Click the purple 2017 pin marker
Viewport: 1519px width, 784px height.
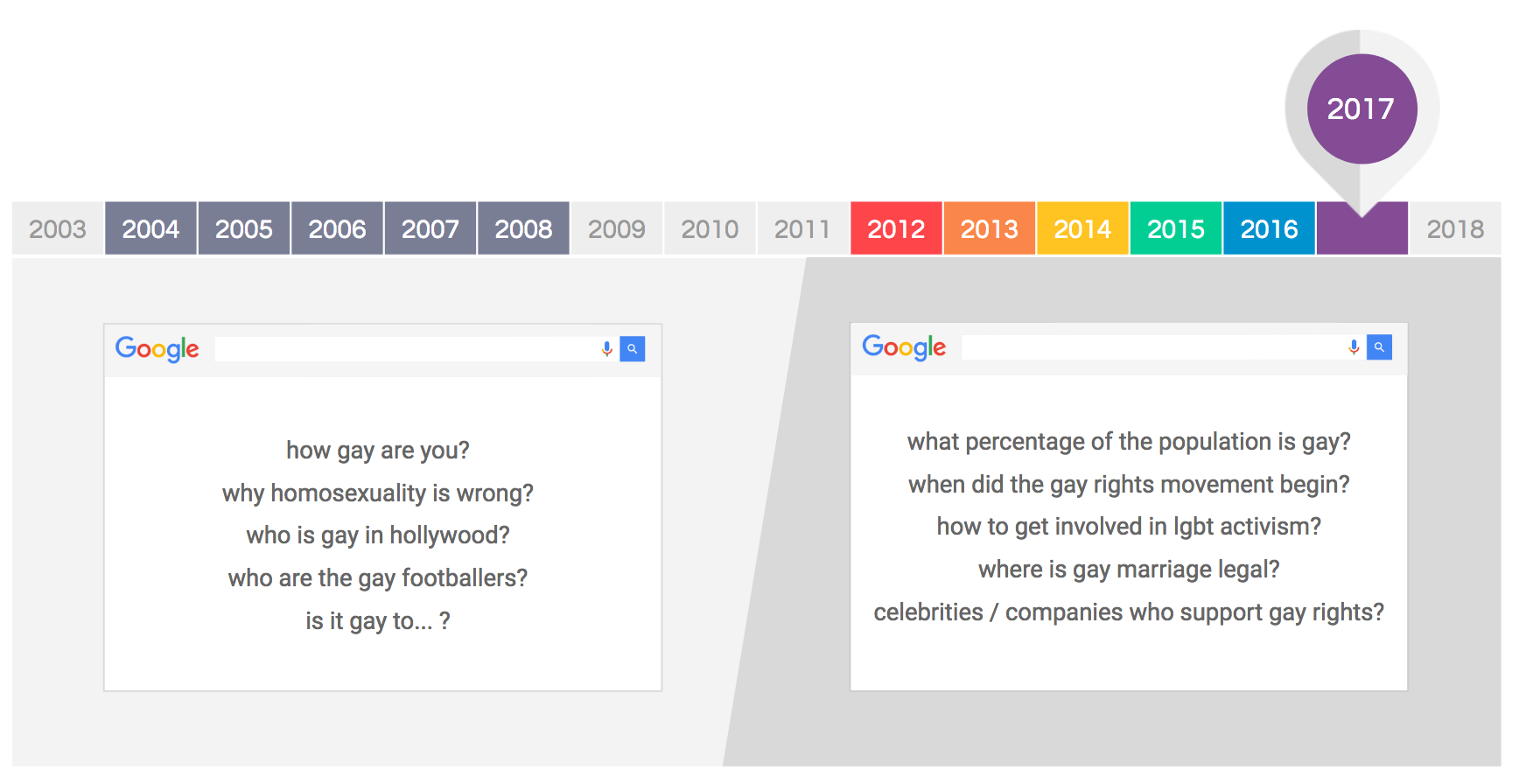click(1361, 108)
